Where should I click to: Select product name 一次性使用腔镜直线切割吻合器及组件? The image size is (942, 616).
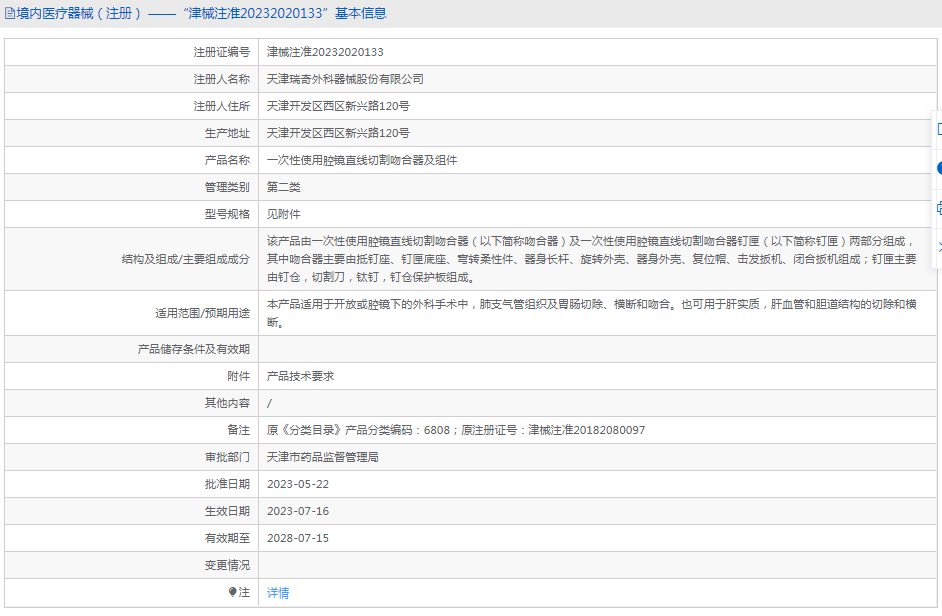coord(362,160)
